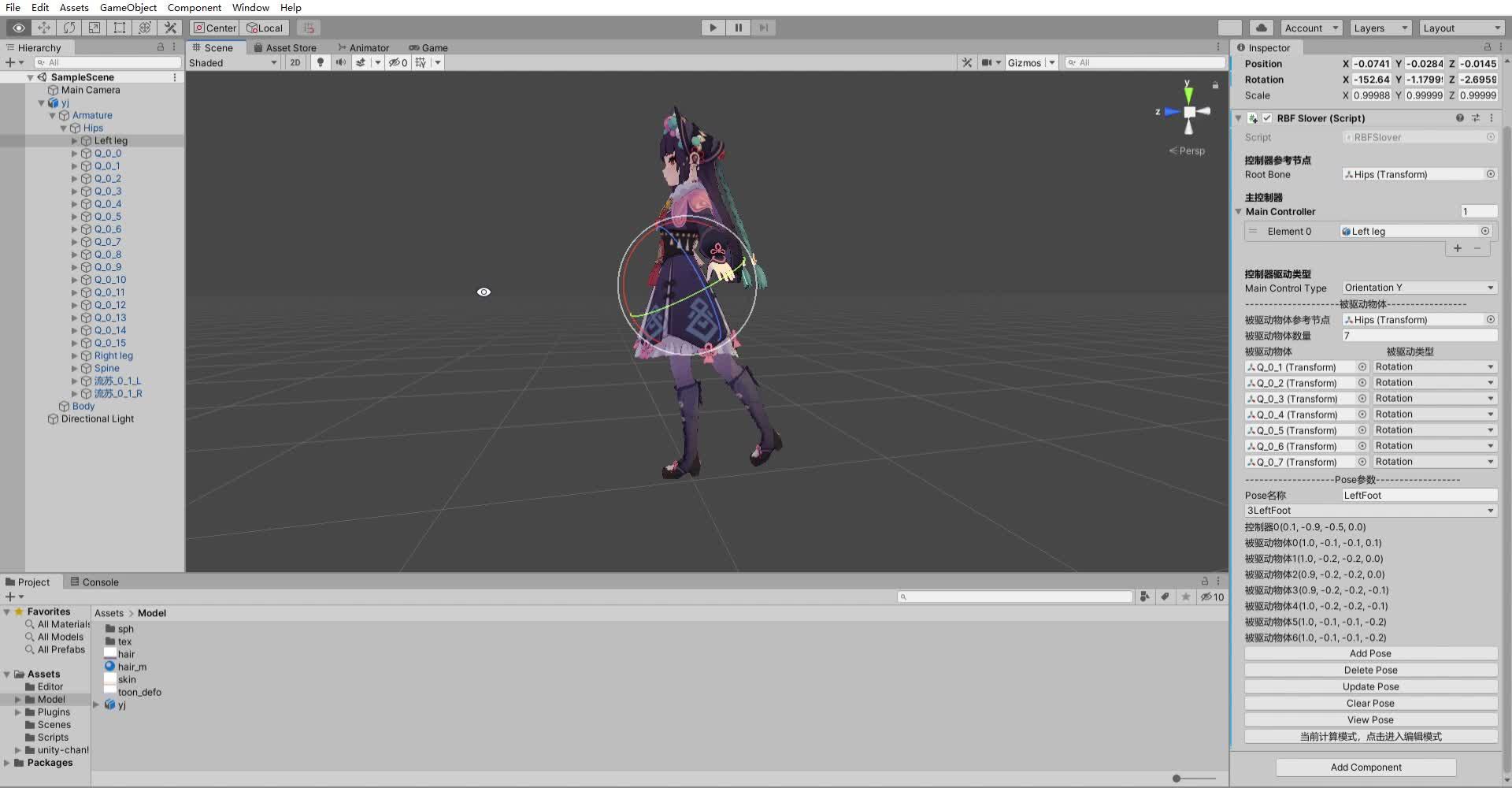
Task: Switch Local to Global handle orientation
Action: (265, 28)
